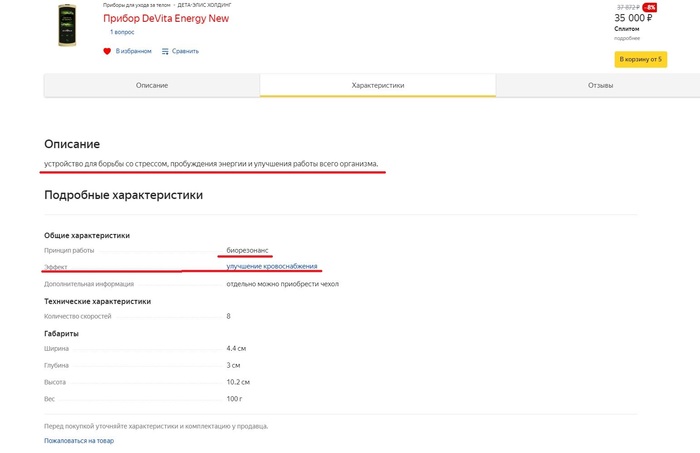Screen dimensions: 700x453
Task: Click 'подробнее' under Сплитом
Action: click(x=626, y=38)
